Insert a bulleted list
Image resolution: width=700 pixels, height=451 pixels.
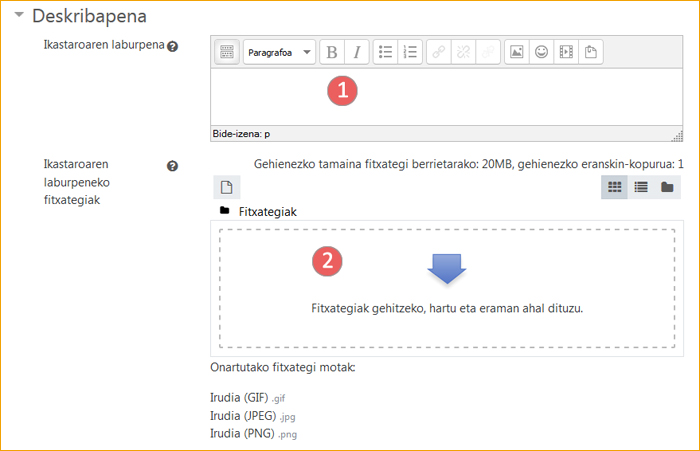coord(386,52)
